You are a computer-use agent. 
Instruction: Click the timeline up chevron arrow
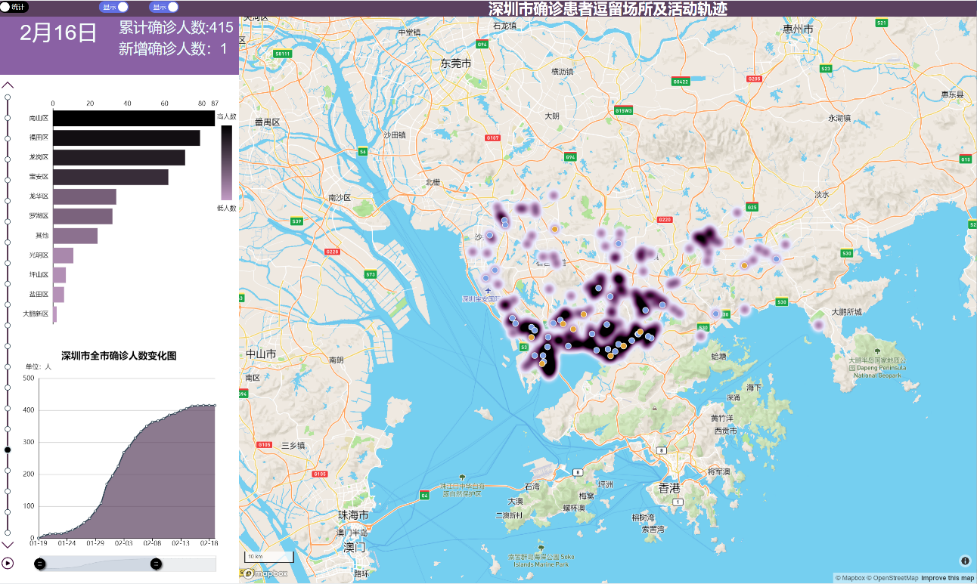point(8,86)
